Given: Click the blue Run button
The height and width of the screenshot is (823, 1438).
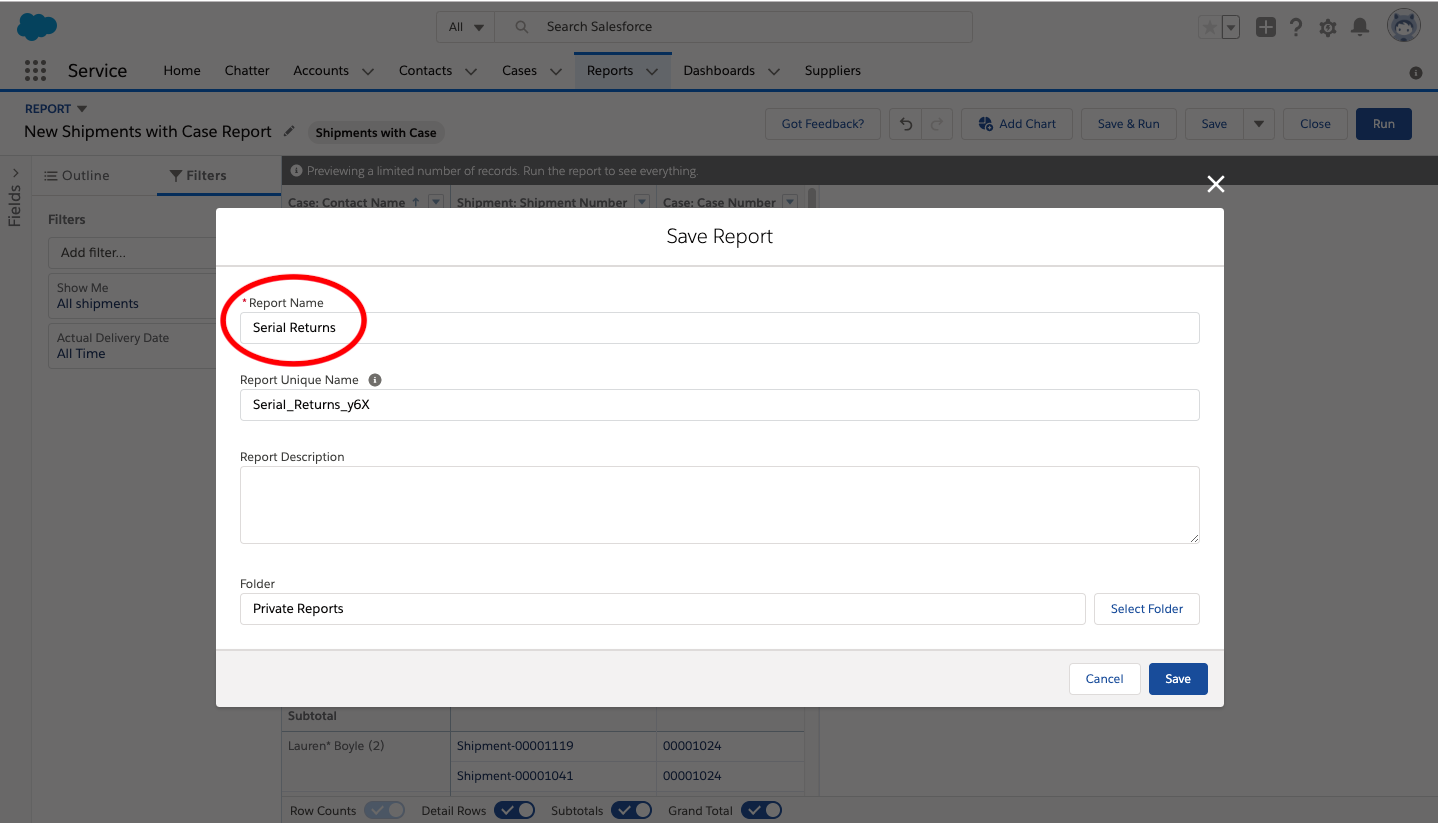Looking at the screenshot, I should (1383, 124).
